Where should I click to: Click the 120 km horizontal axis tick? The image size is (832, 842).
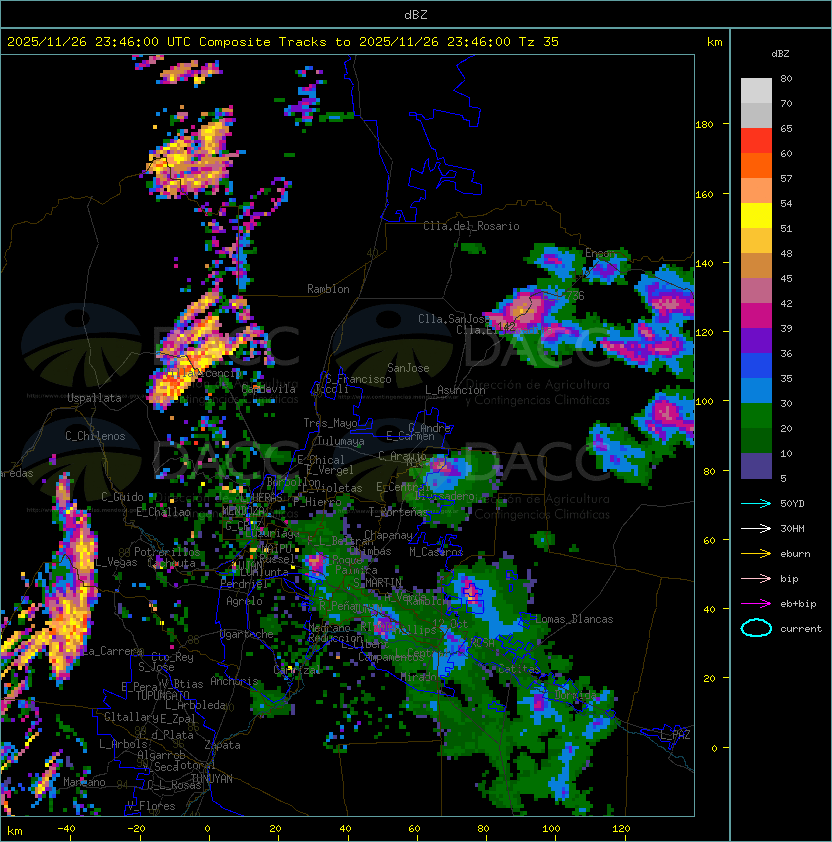tap(621, 829)
